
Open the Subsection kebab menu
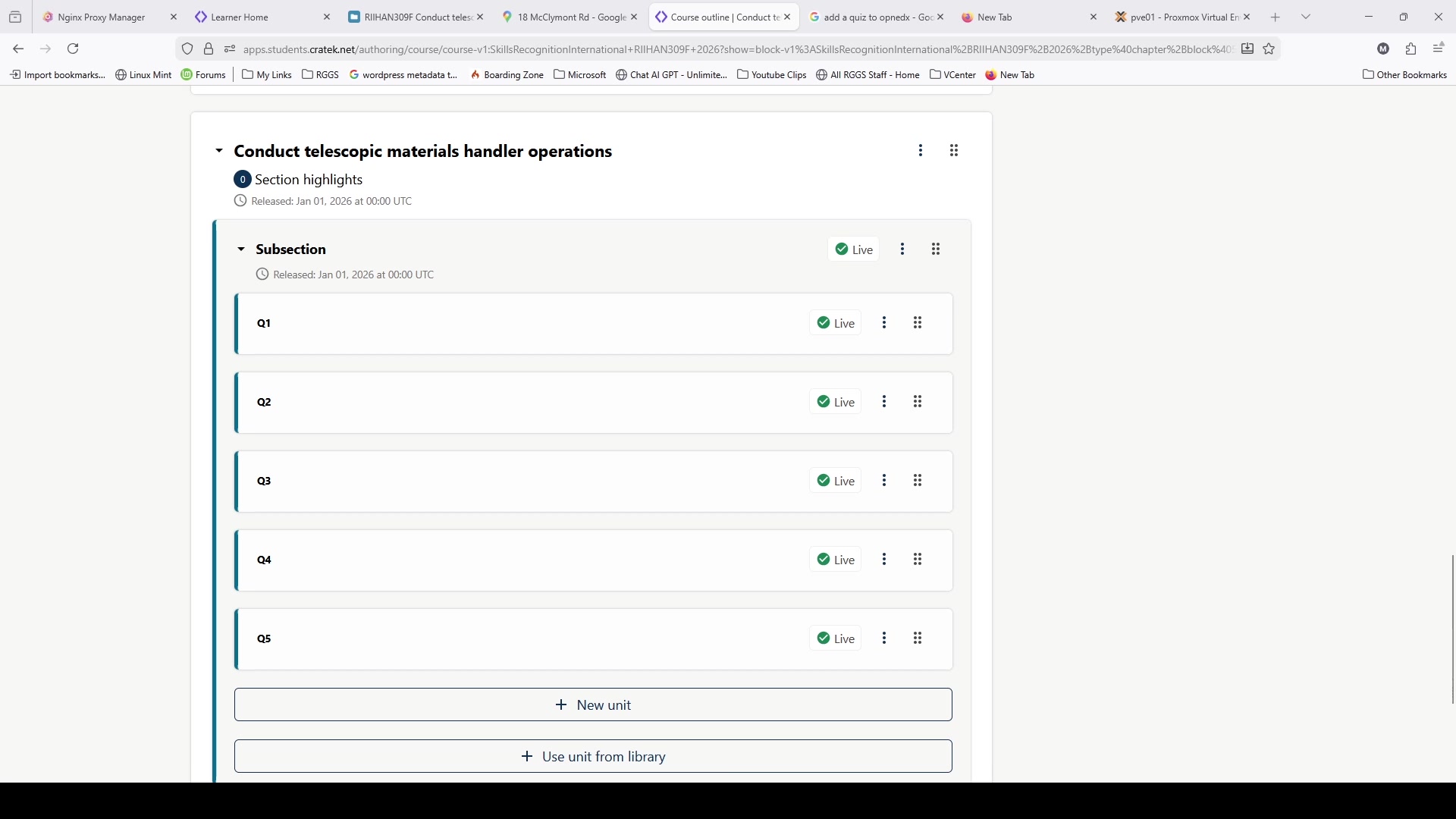[x=902, y=249]
